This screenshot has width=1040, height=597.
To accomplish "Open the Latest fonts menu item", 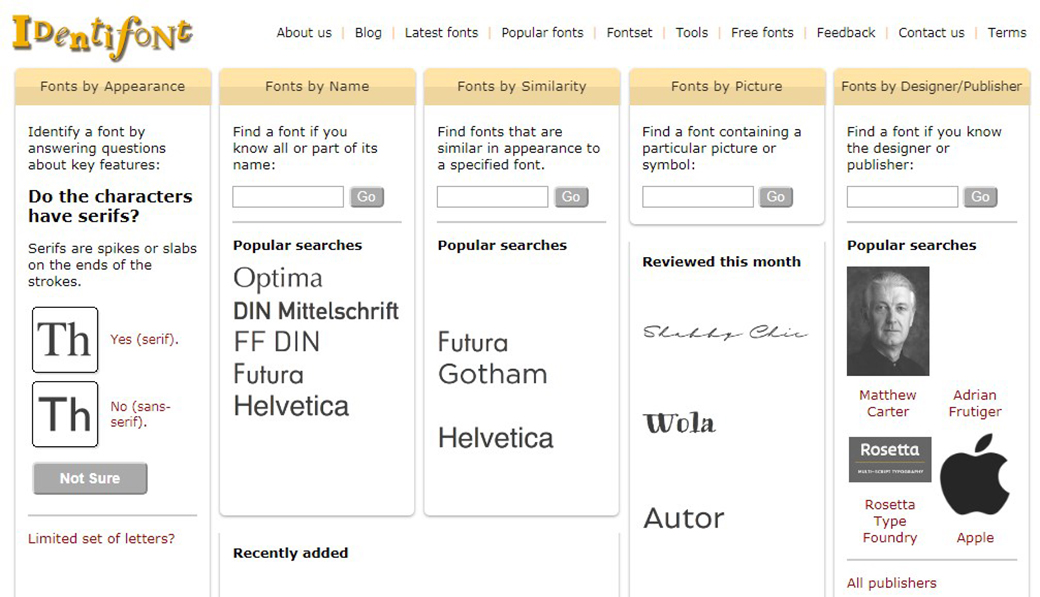I will (x=441, y=32).
